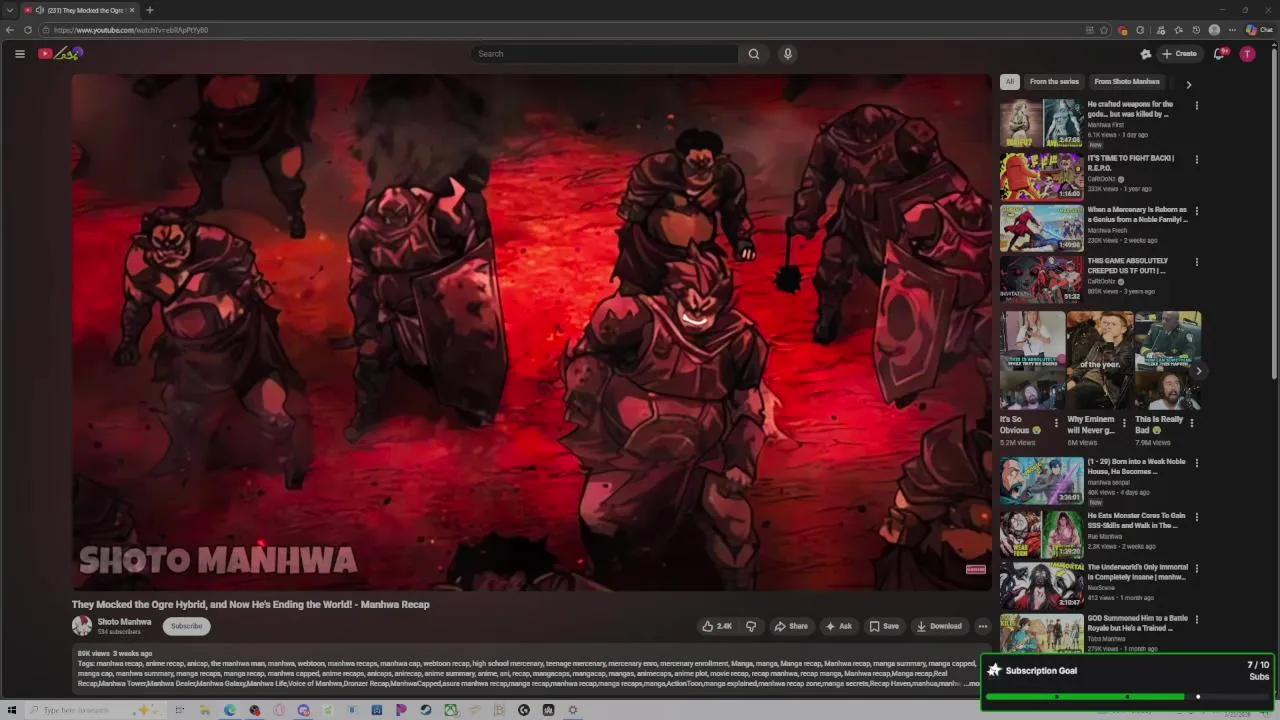
Task: Open more actions ellipsis under video
Action: coord(983,626)
